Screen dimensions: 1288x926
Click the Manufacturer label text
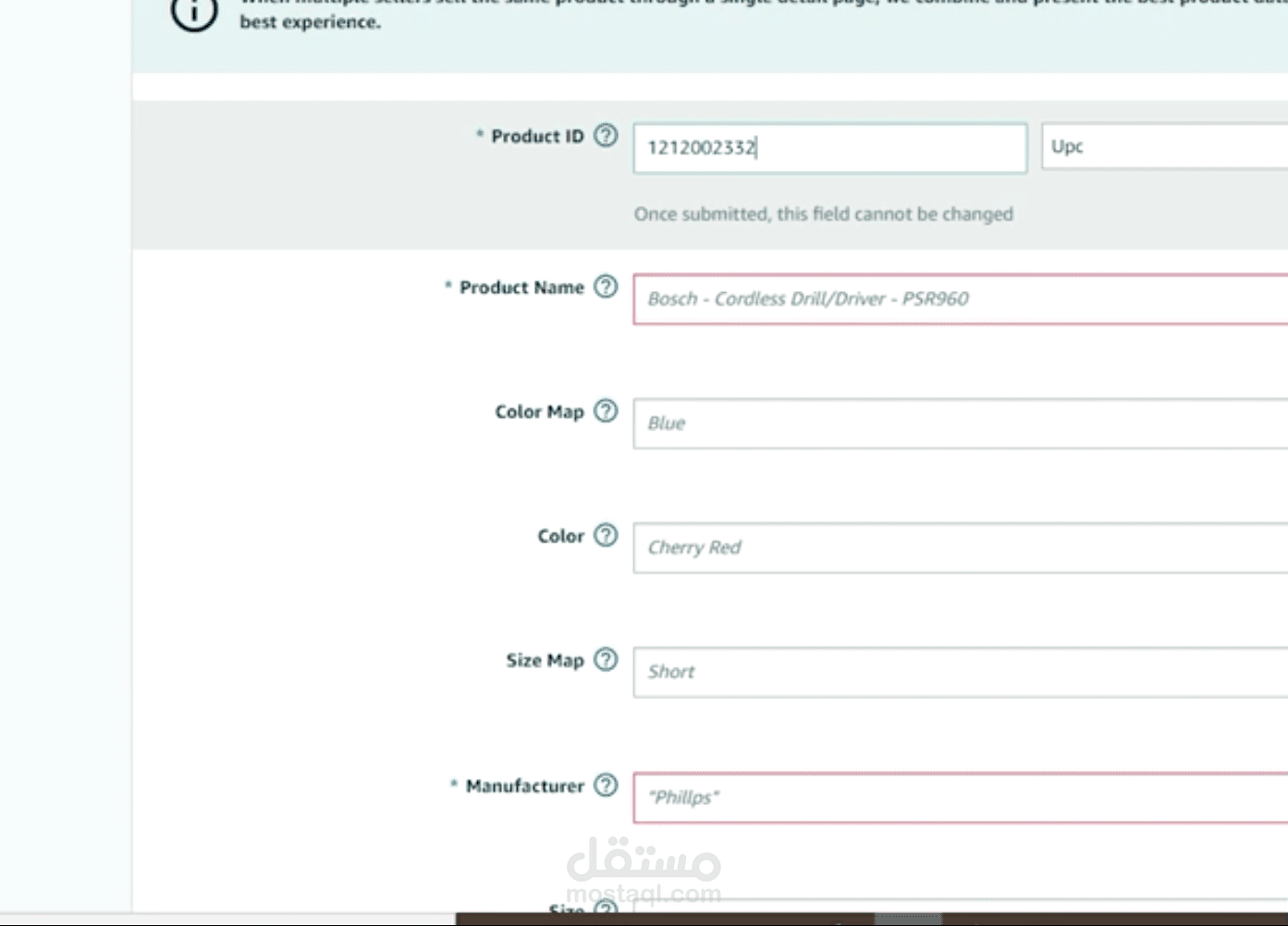point(524,786)
